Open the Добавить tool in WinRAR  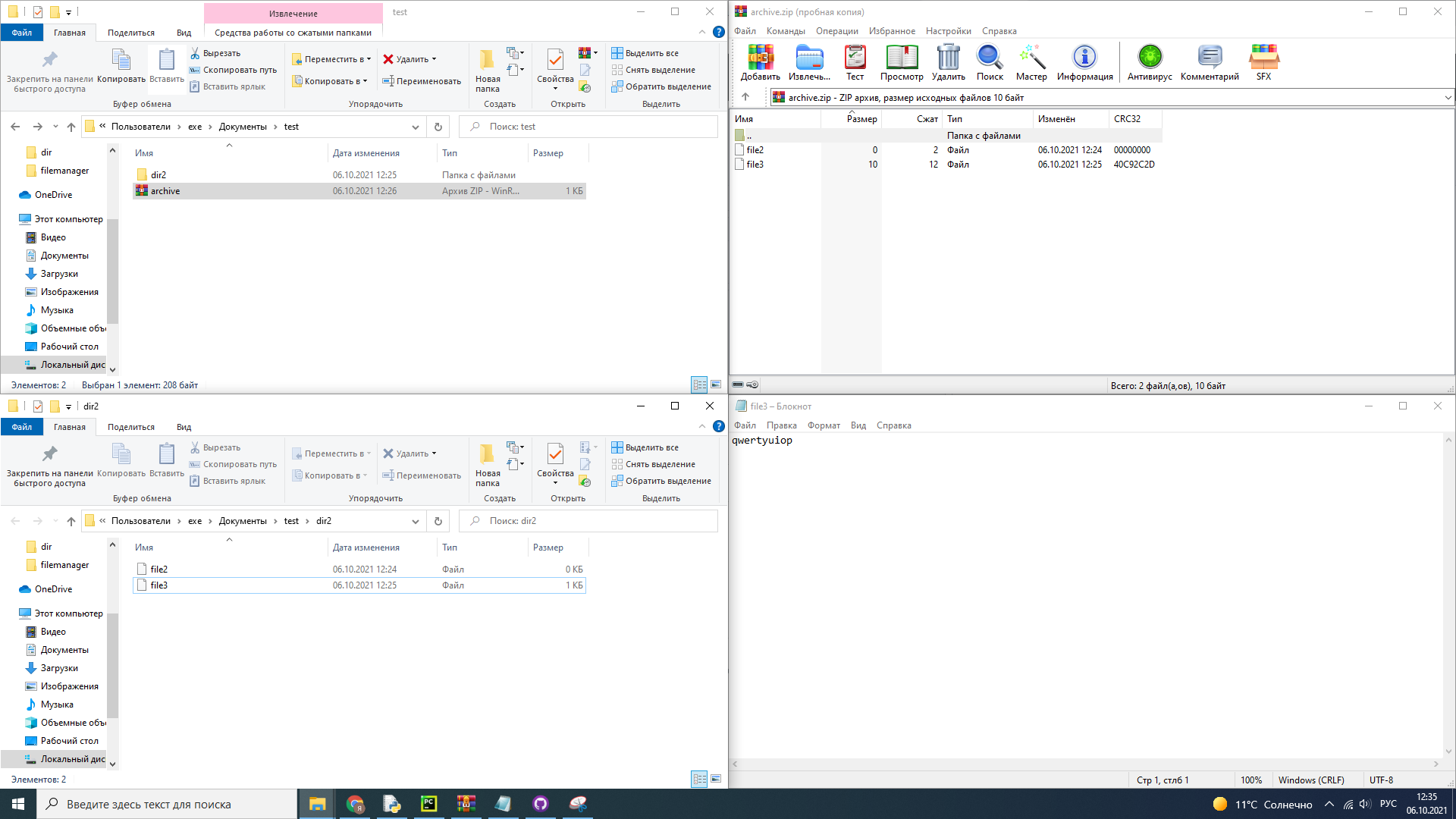[x=761, y=62]
